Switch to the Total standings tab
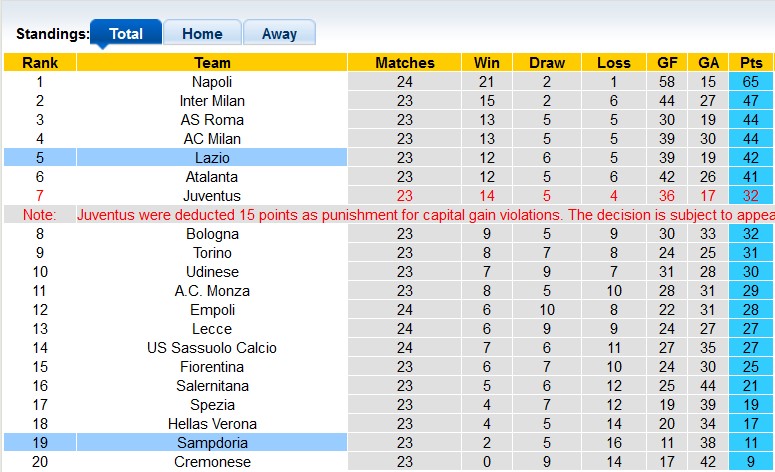775x472 pixels. (126, 33)
